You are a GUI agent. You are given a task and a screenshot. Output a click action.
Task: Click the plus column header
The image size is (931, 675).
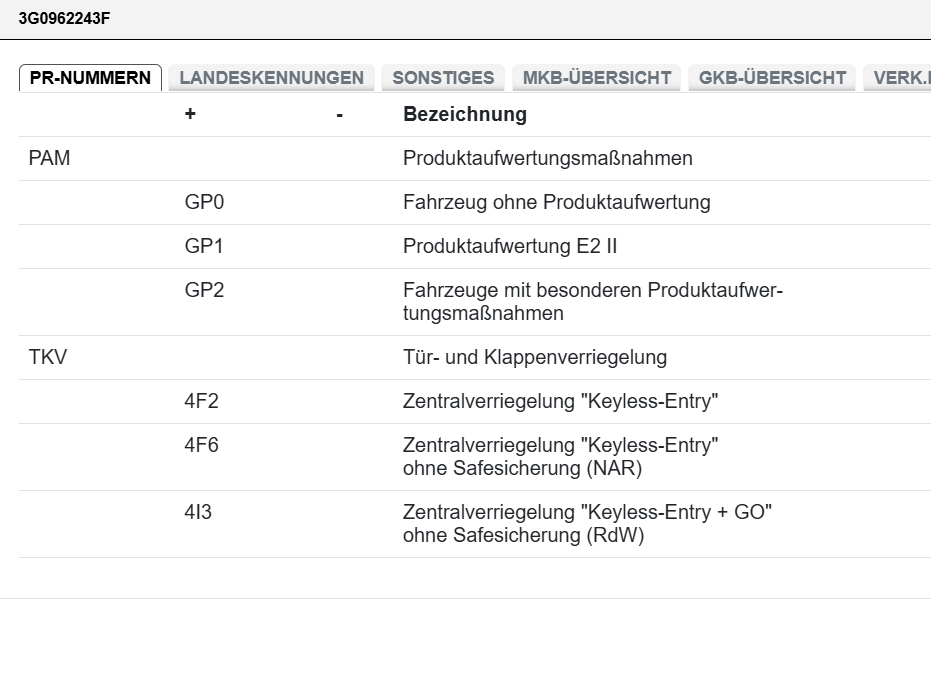pyautogui.click(x=190, y=114)
